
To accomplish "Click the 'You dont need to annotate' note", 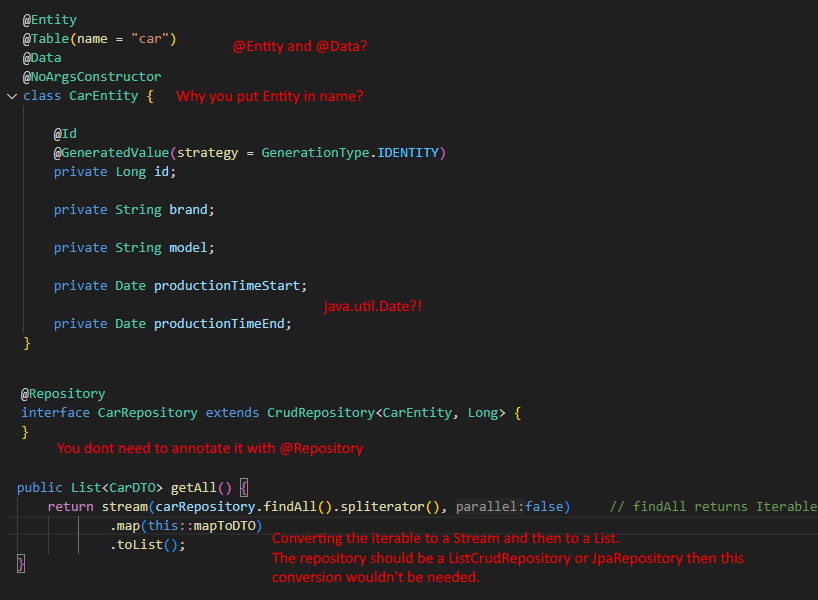I will (210, 448).
